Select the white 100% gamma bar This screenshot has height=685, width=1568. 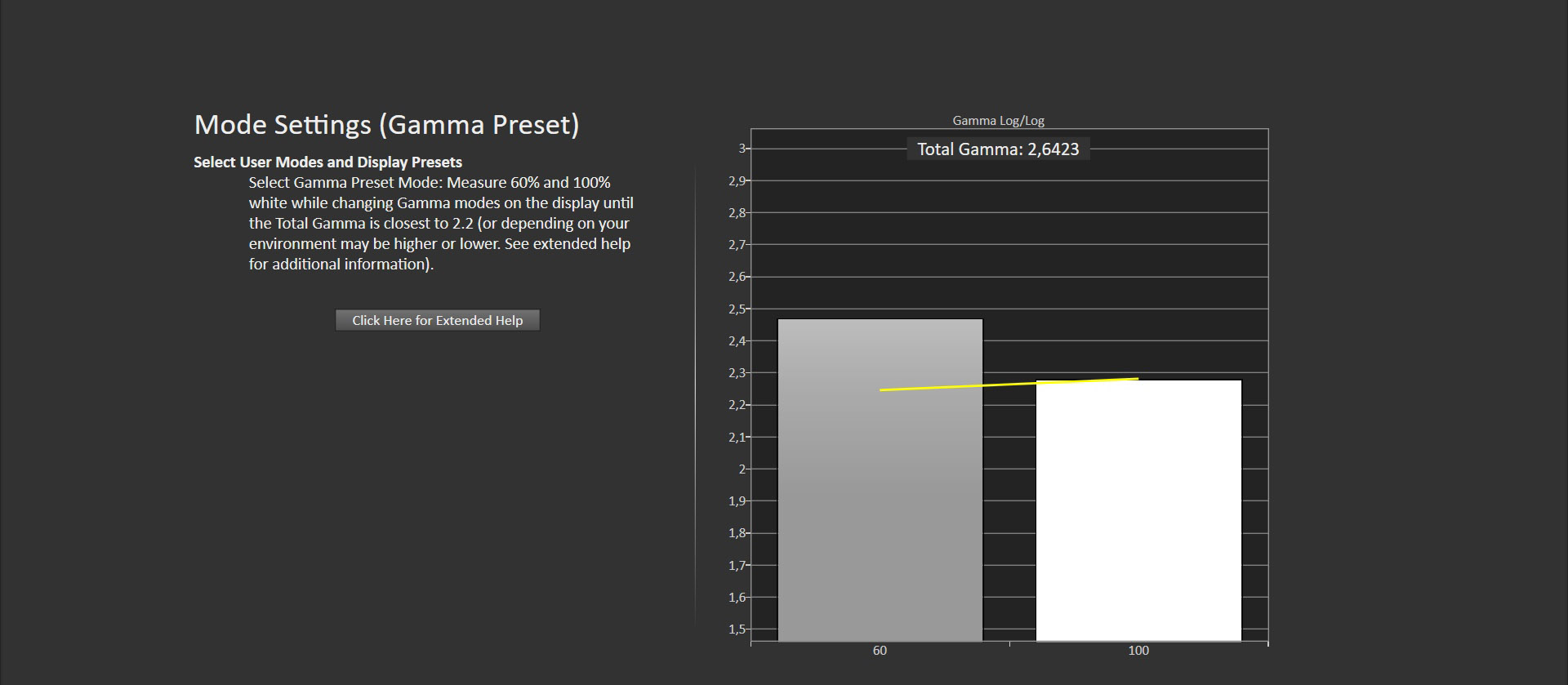[1138, 510]
